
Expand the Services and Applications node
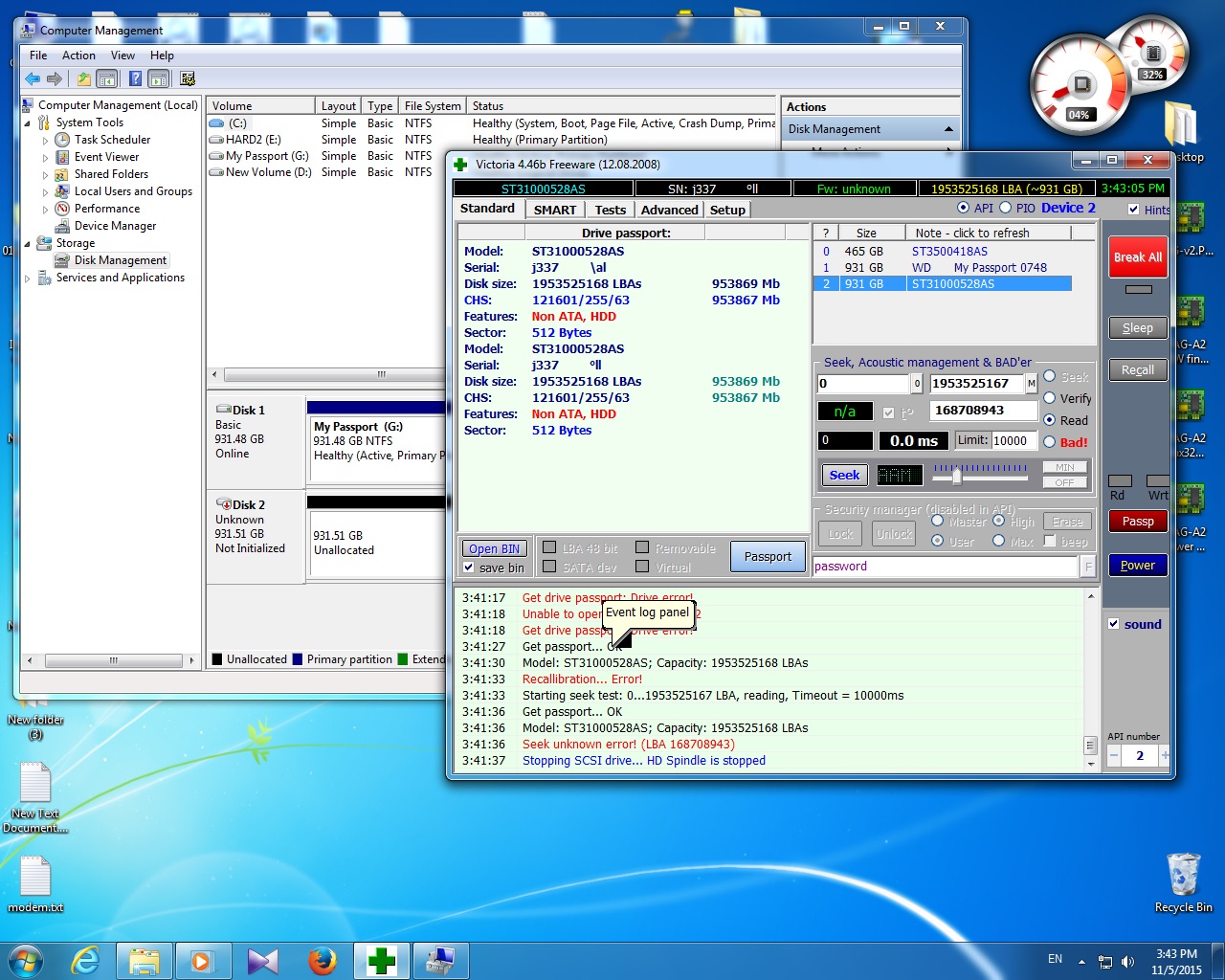click(x=27, y=278)
